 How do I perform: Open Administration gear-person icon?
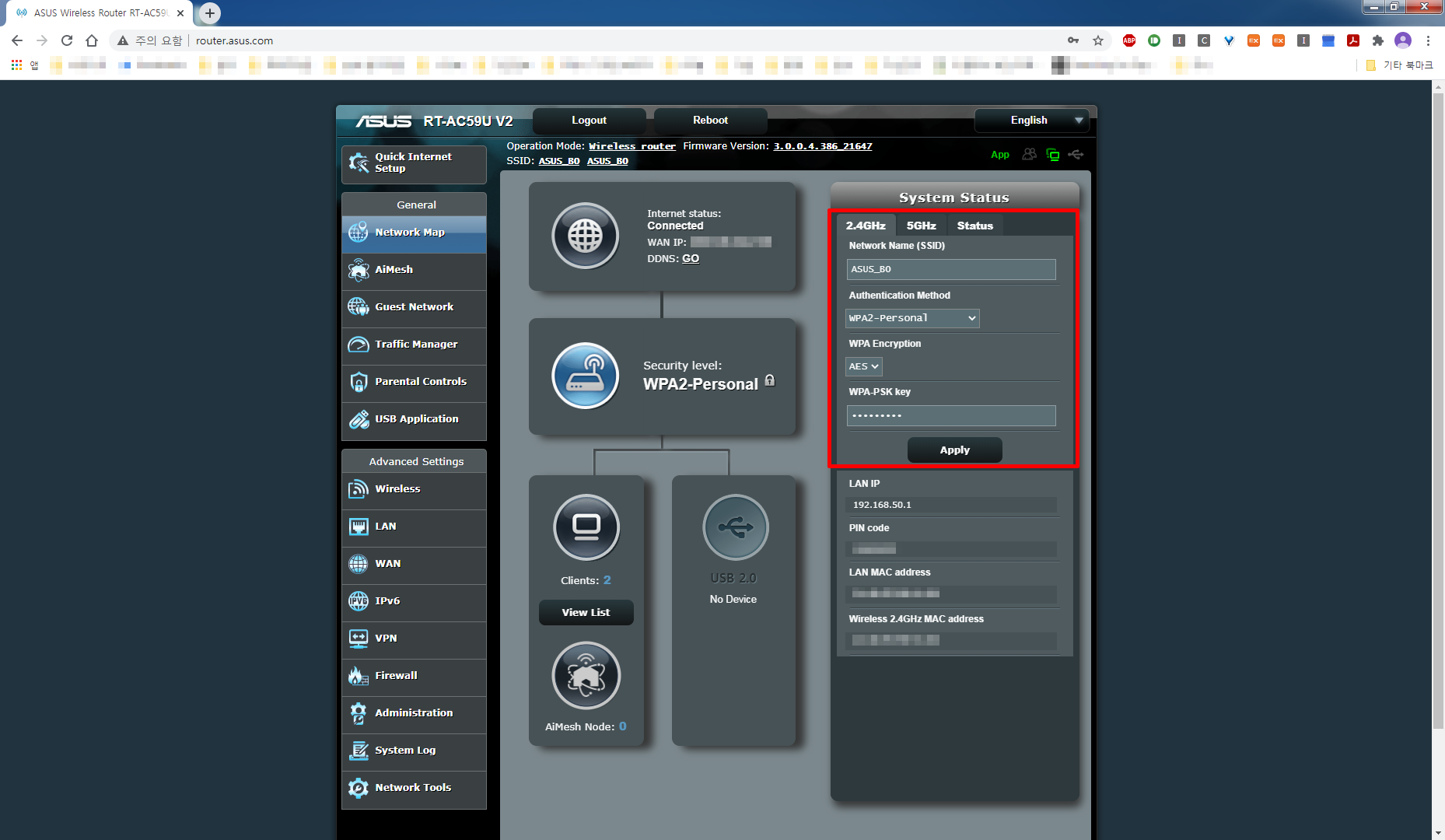[x=359, y=712]
